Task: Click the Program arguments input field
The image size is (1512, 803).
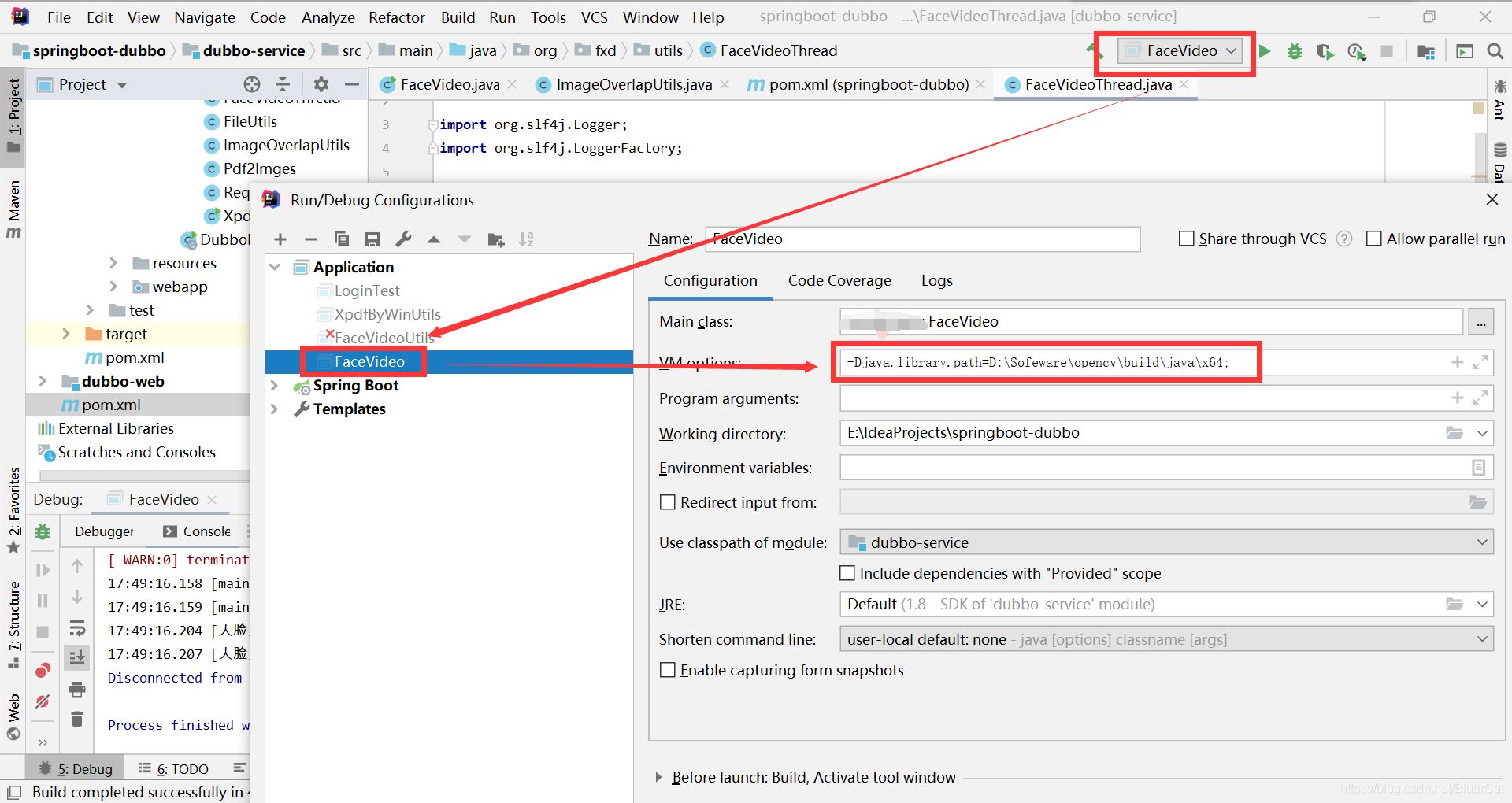Action: [1142, 398]
